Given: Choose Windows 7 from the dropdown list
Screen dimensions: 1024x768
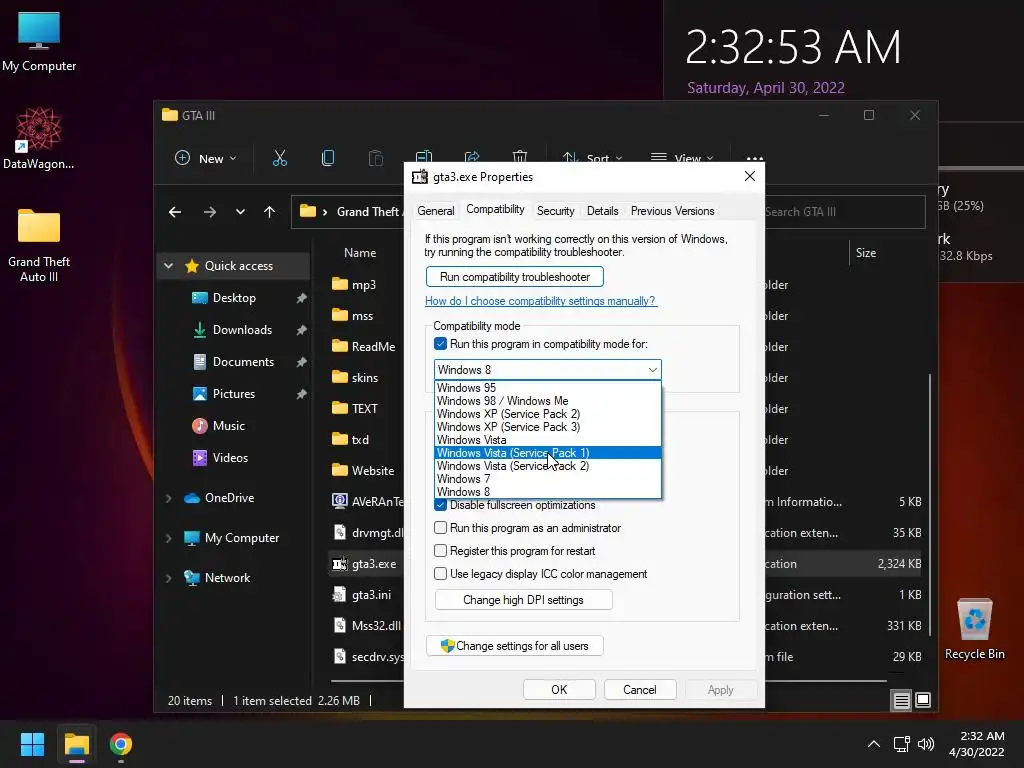Looking at the screenshot, I should point(547,479).
